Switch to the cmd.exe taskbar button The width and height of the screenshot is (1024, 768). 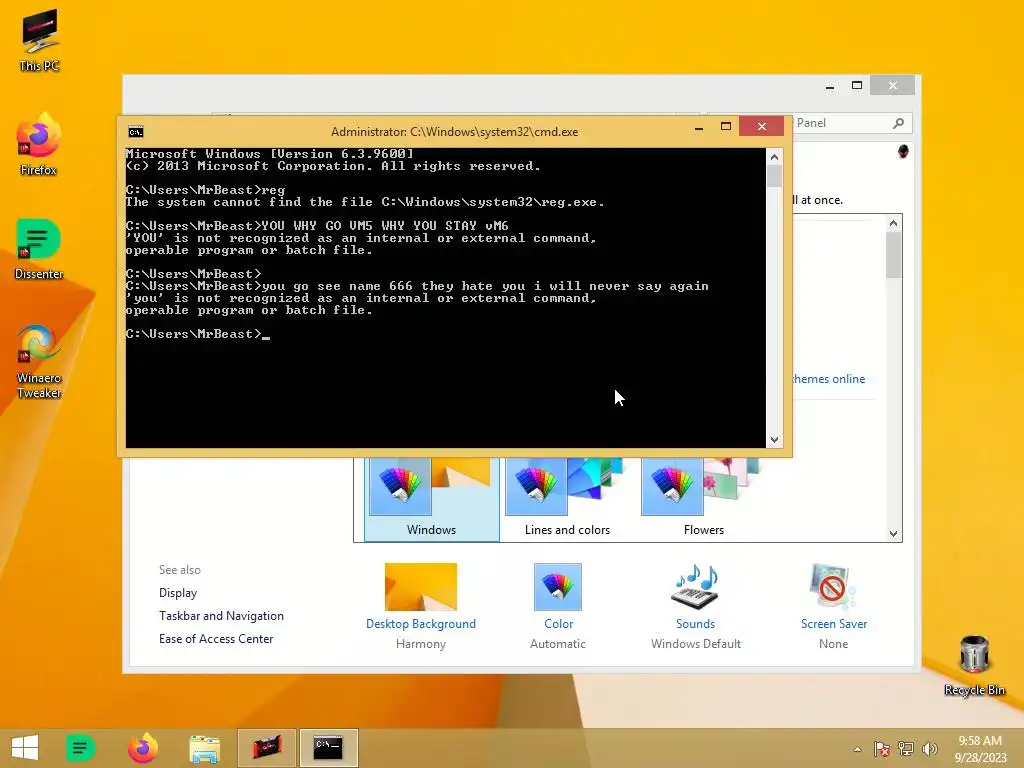click(328, 748)
